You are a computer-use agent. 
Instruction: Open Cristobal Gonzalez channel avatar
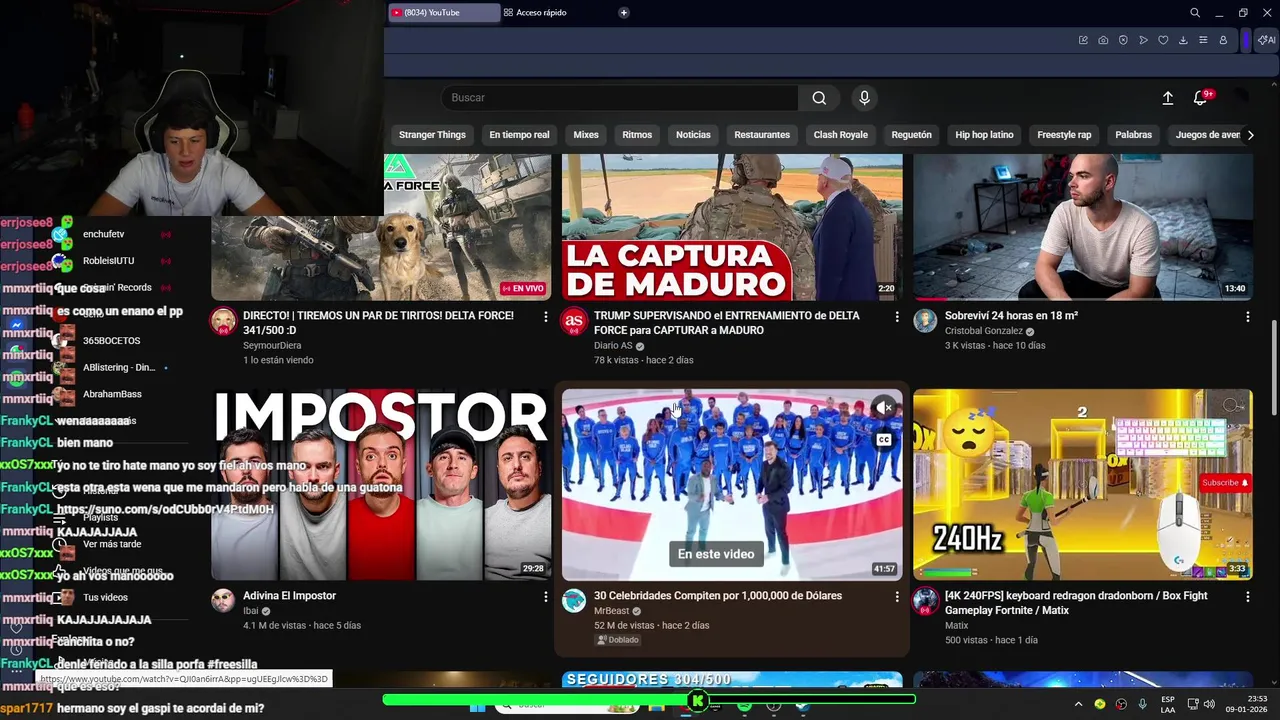pyautogui.click(x=925, y=322)
